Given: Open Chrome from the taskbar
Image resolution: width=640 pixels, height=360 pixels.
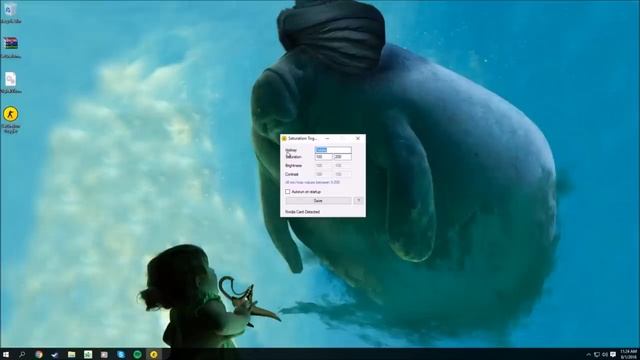Looking at the screenshot, I should (x=39, y=354).
